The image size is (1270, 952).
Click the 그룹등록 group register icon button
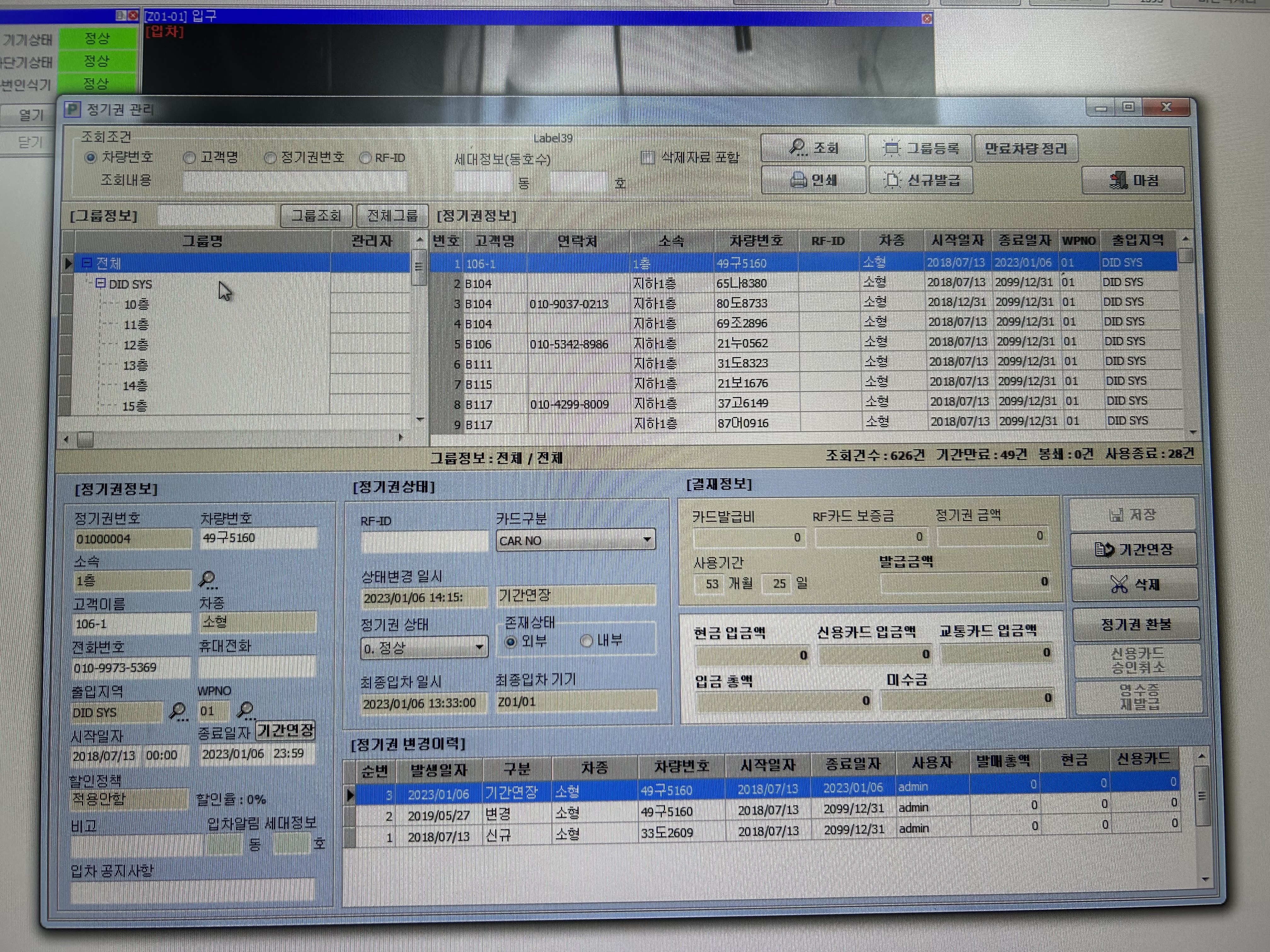[x=920, y=149]
